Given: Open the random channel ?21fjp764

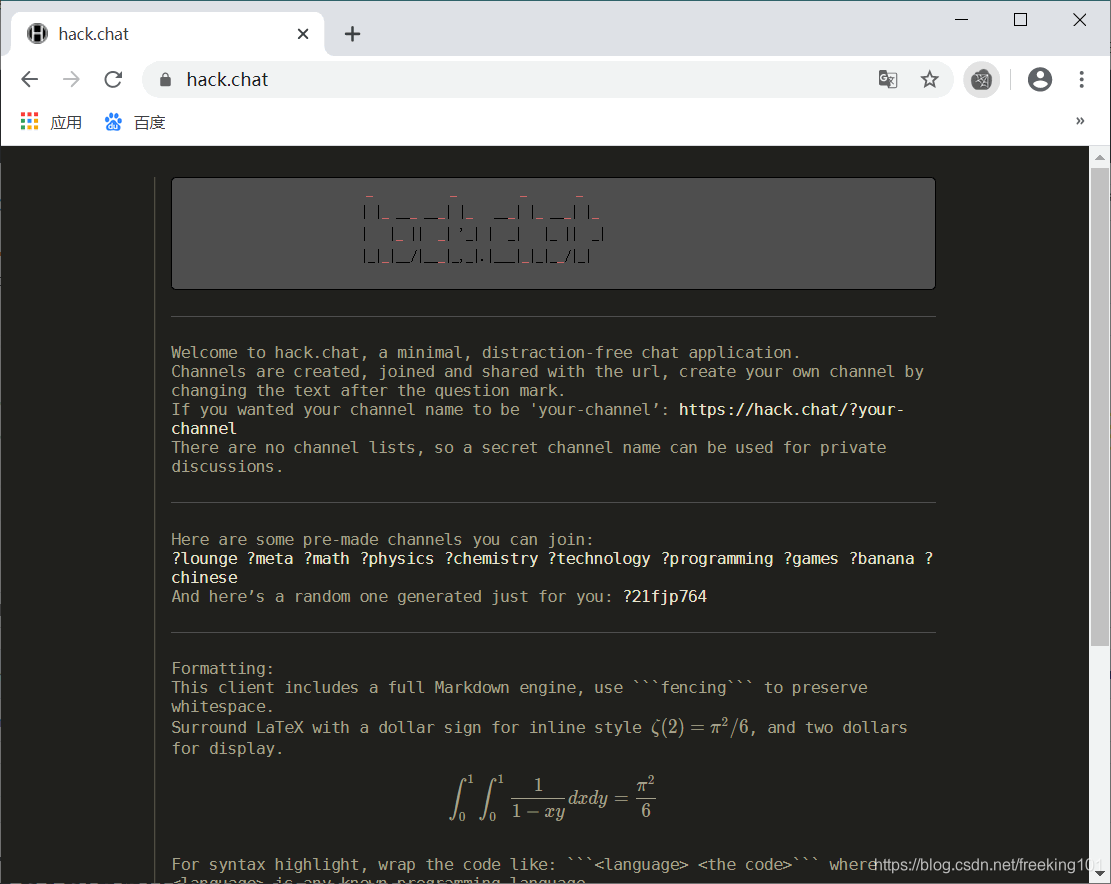Looking at the screenshot, I should pyautogui.click(x=665, y=596).
